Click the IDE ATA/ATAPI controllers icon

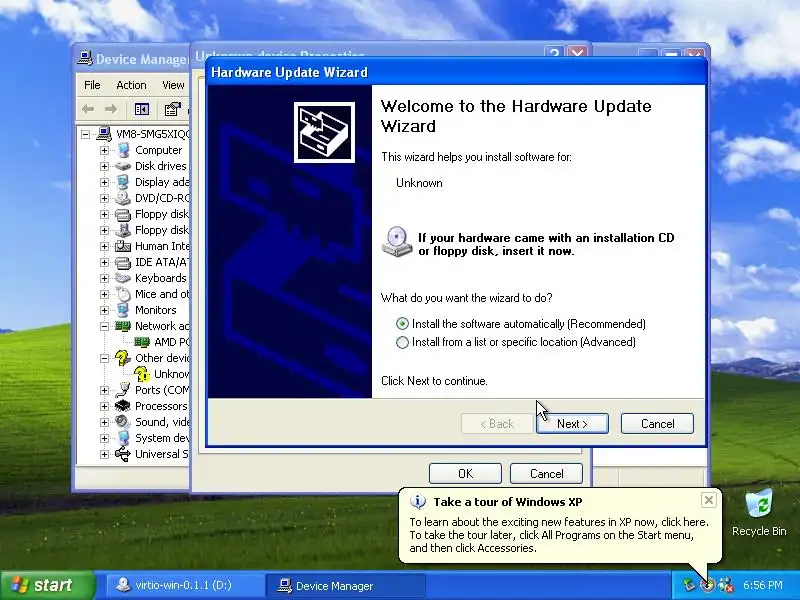(x=123, y=262)
